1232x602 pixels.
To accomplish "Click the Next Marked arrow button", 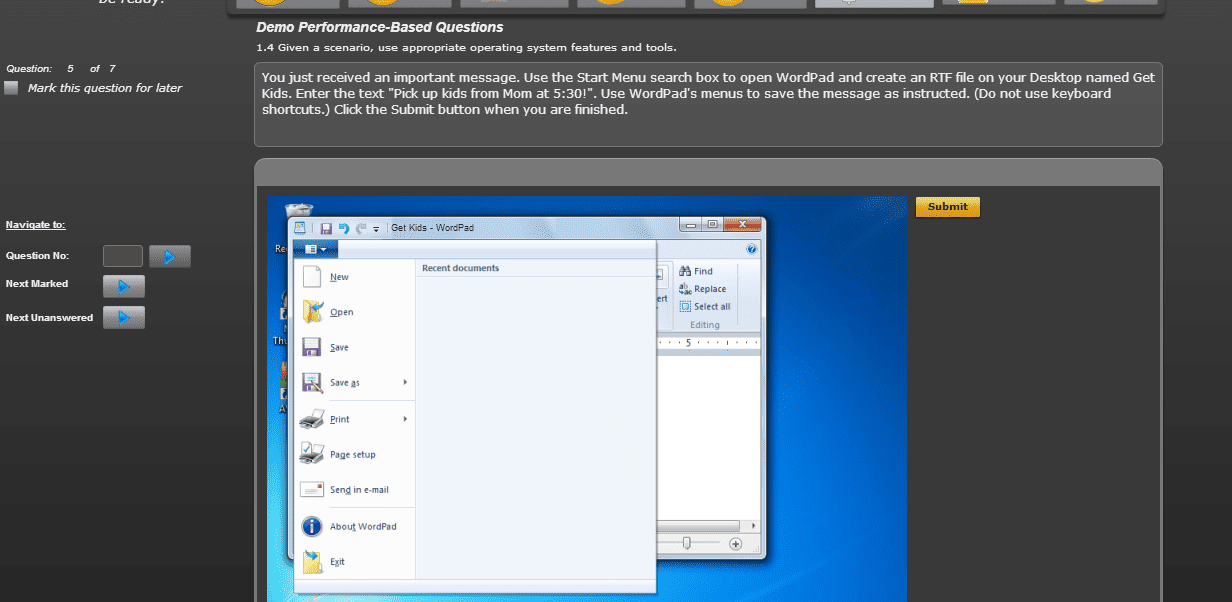I will click(124, 286).
